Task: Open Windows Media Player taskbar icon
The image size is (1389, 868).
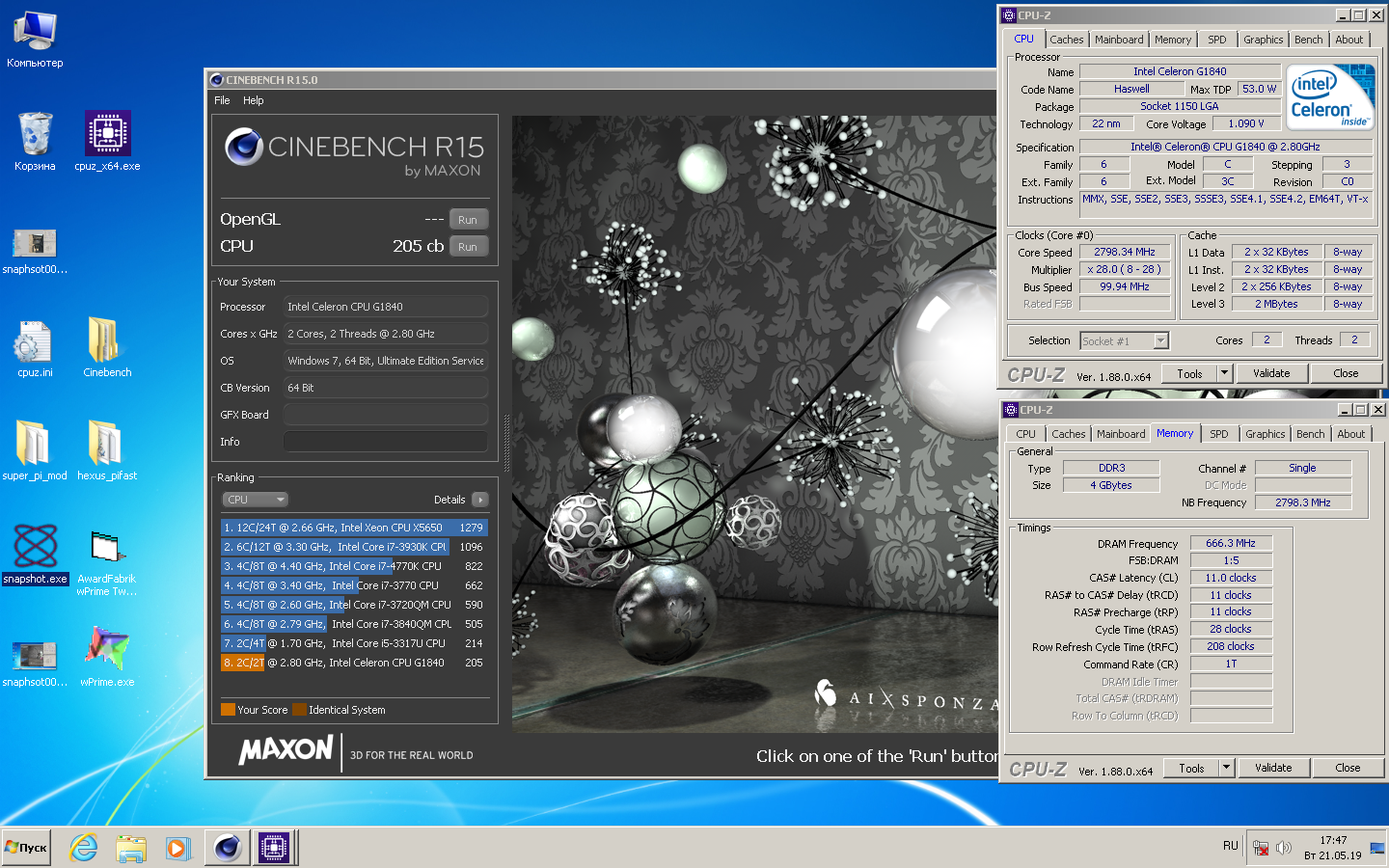Action: click(178, 848)
